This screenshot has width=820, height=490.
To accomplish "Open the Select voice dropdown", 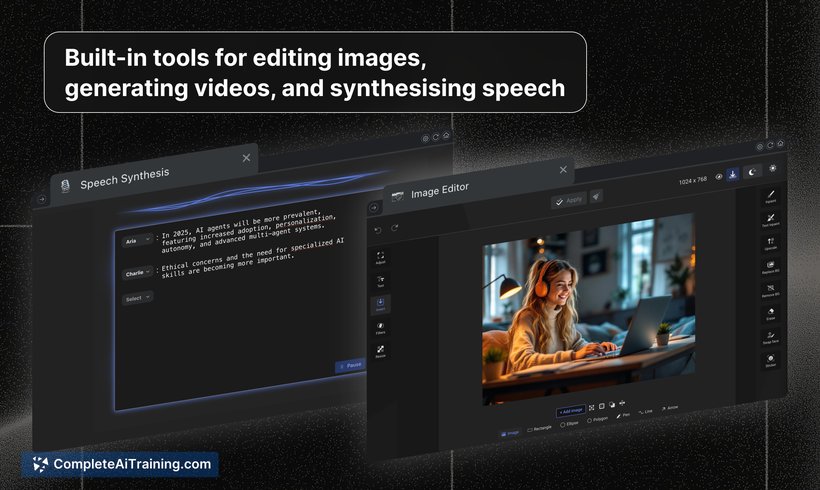I will pos(137,298).
